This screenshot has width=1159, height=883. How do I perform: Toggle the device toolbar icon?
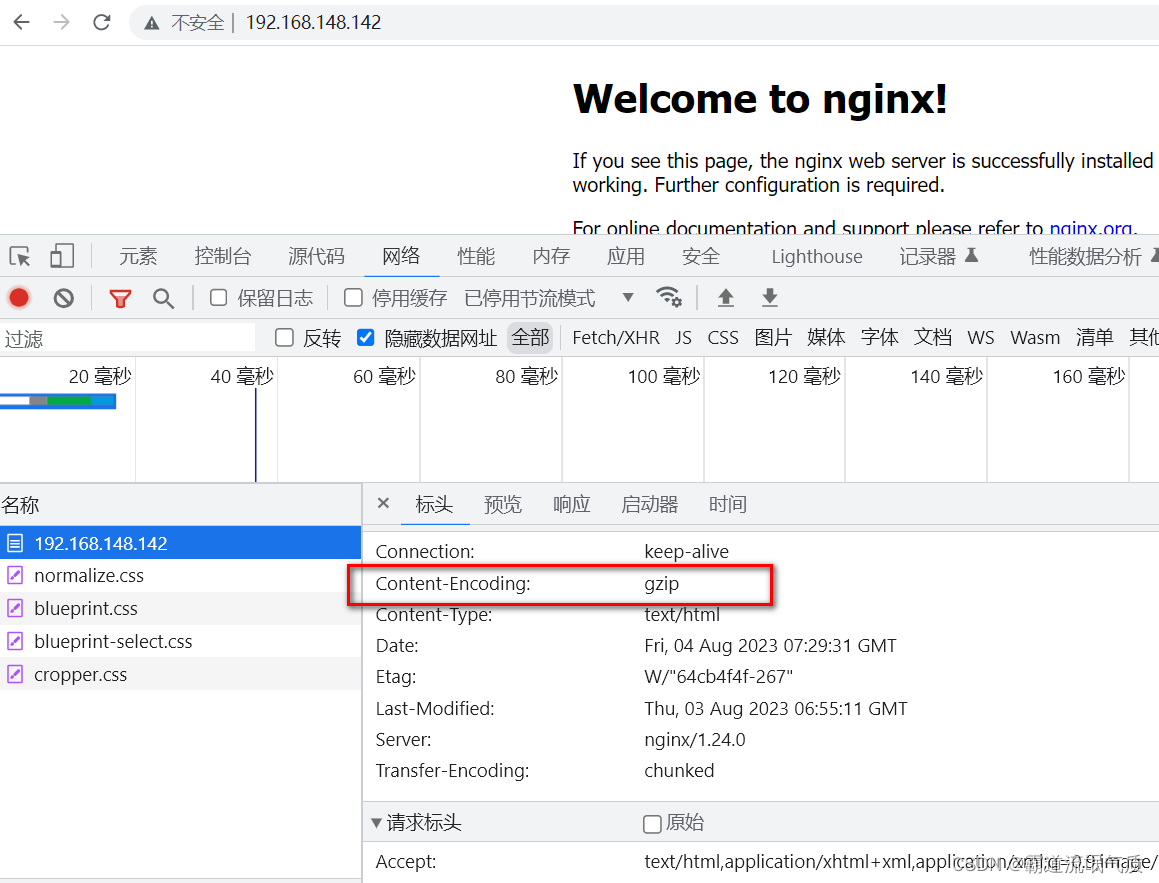62,256
